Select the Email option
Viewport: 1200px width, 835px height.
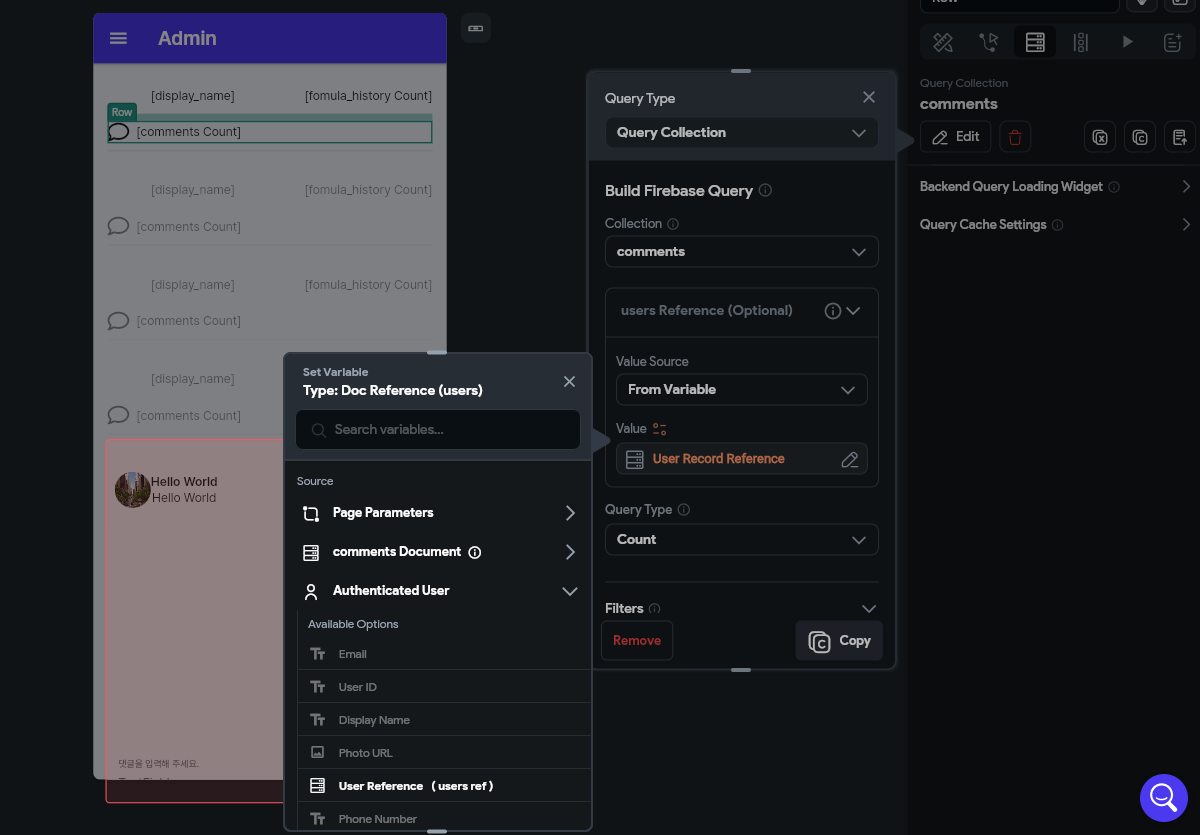click(x=444, y=654)
